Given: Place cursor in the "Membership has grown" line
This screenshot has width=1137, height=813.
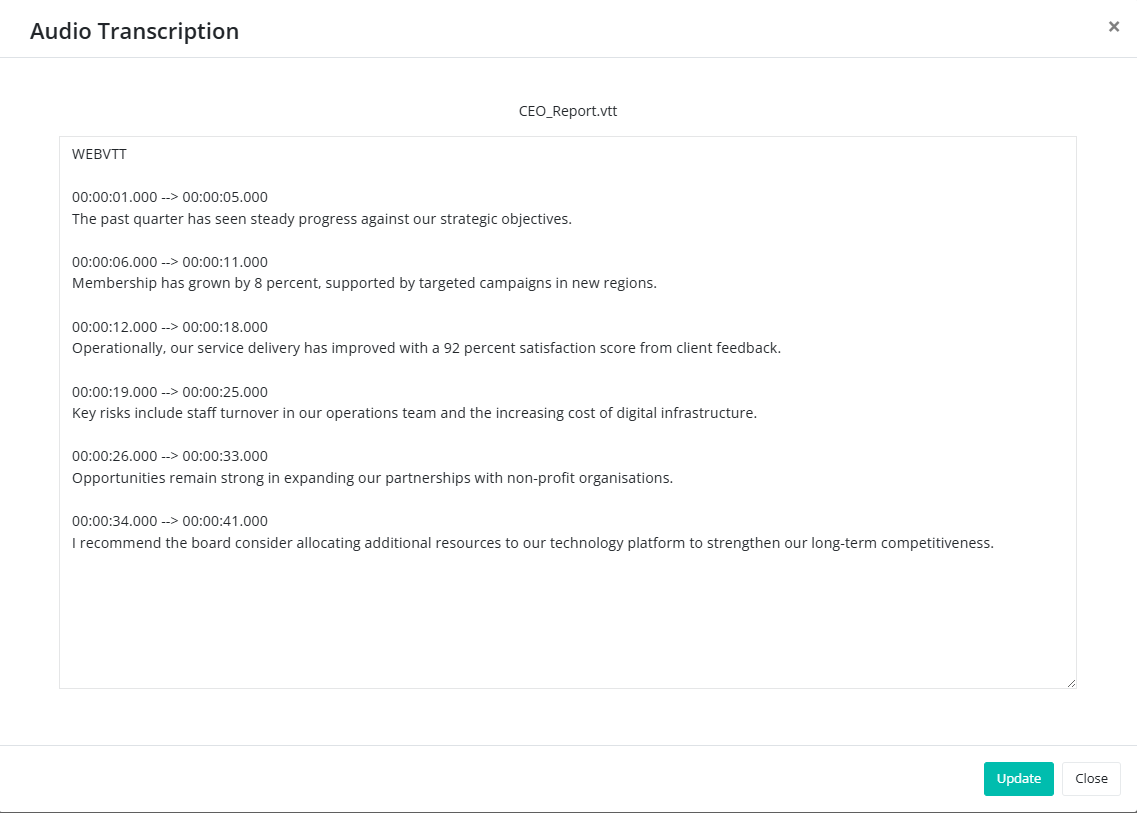Looking at the screenshot, I should [x=364, y=283].
